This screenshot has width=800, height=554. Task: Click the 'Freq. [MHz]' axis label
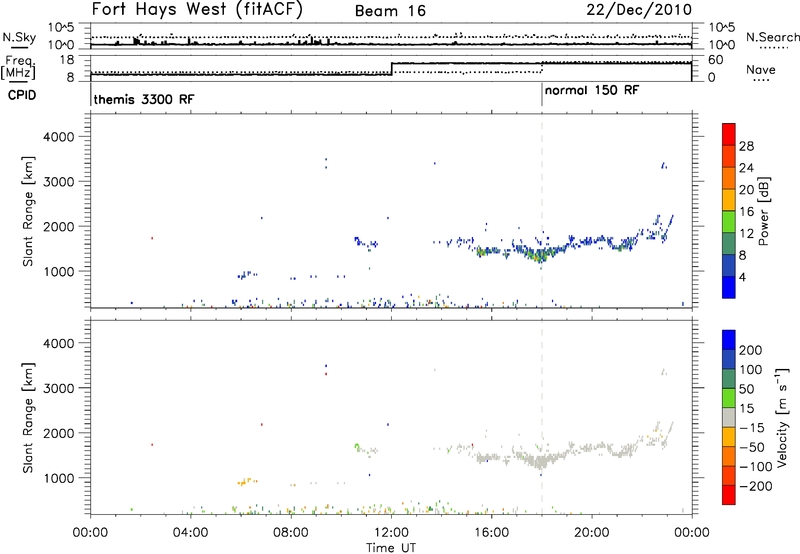pyautogui.click(x=20, y=68)
